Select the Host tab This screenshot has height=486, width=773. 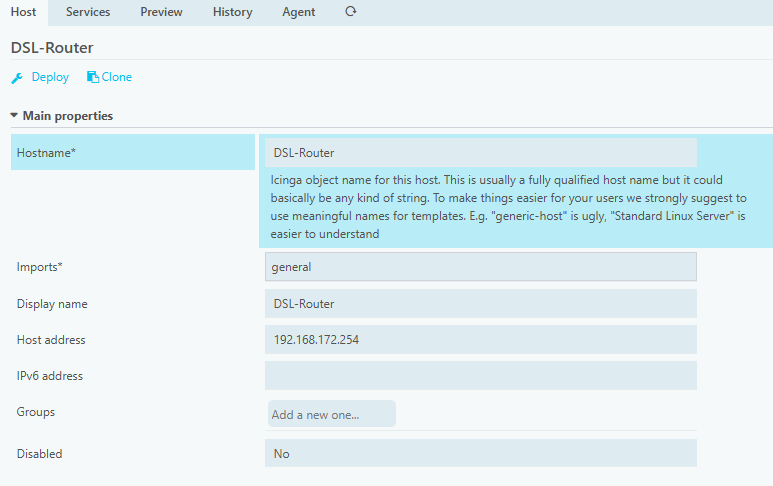click(x=24, y=12)
